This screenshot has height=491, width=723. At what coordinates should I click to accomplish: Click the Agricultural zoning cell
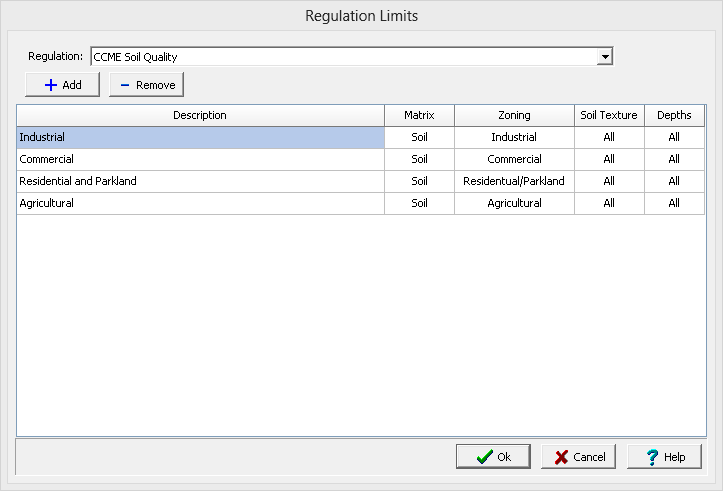514,203
